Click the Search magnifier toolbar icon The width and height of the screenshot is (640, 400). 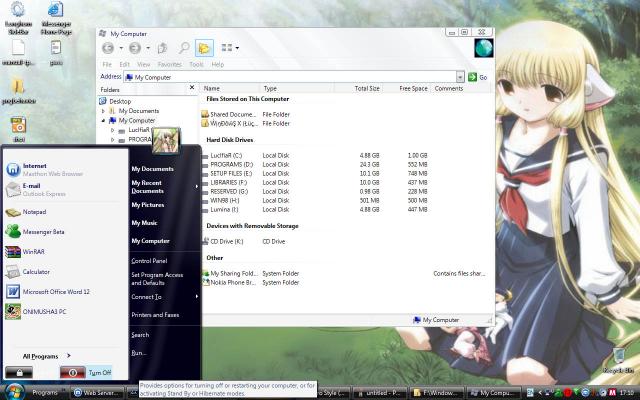pos(184,48)
